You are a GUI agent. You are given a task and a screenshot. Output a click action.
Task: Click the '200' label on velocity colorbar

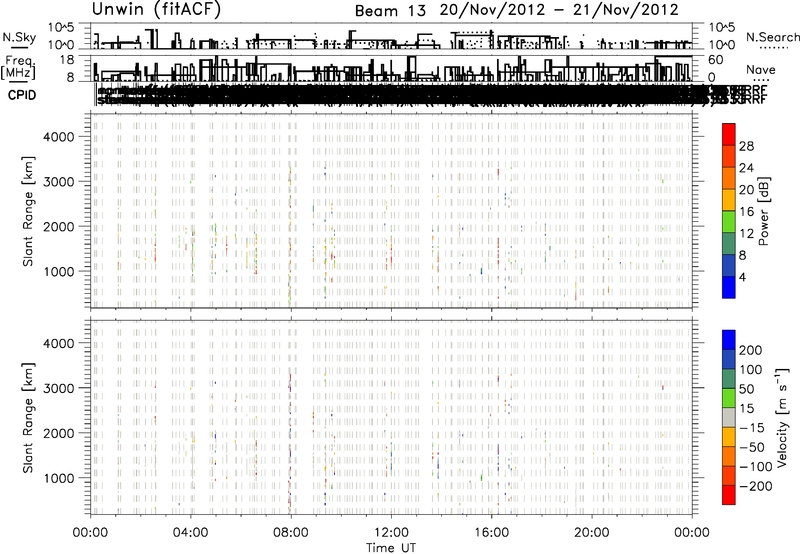tap(751, 350)
